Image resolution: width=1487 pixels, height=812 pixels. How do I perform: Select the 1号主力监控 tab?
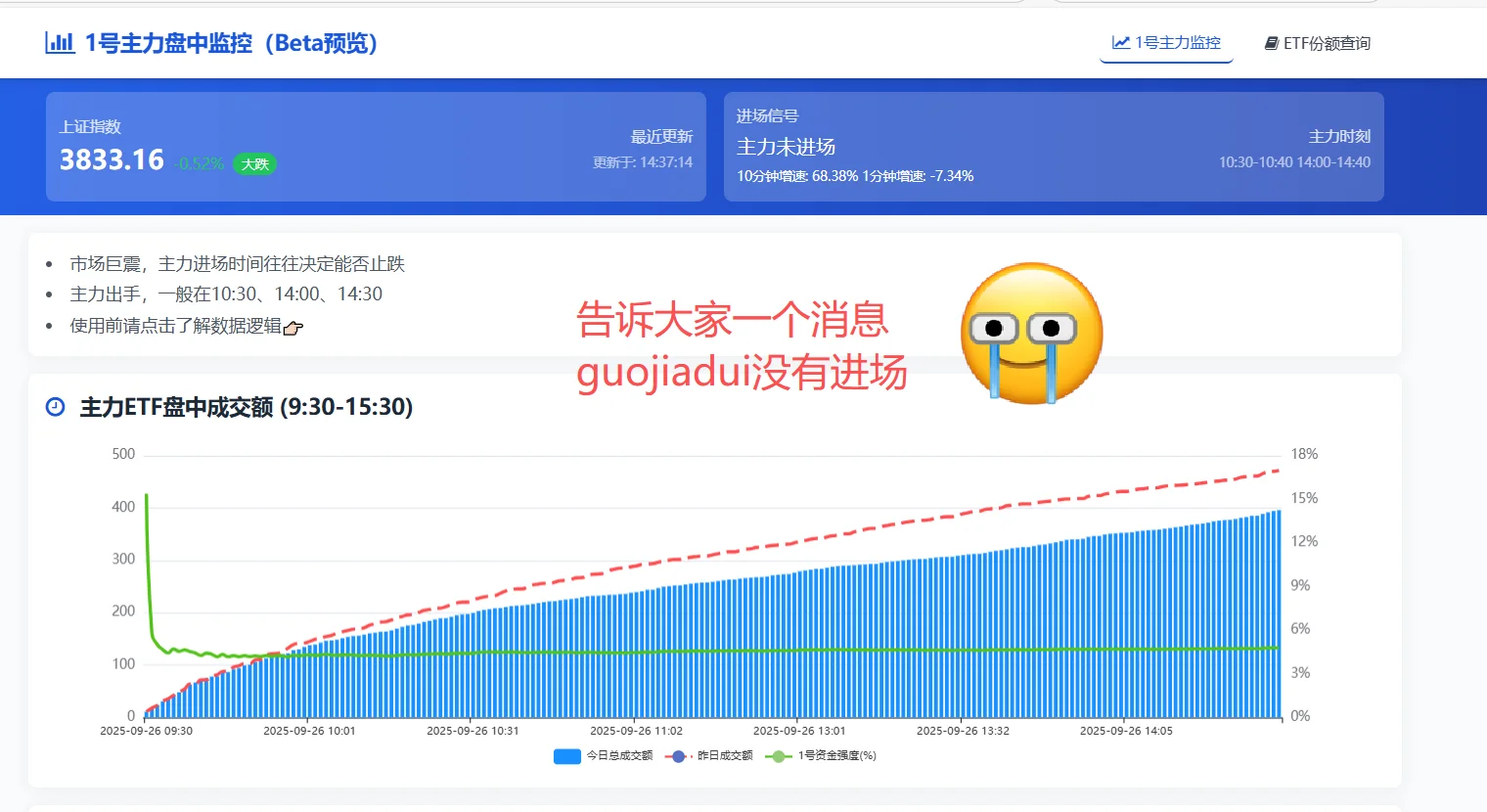tap(1166, 43)
